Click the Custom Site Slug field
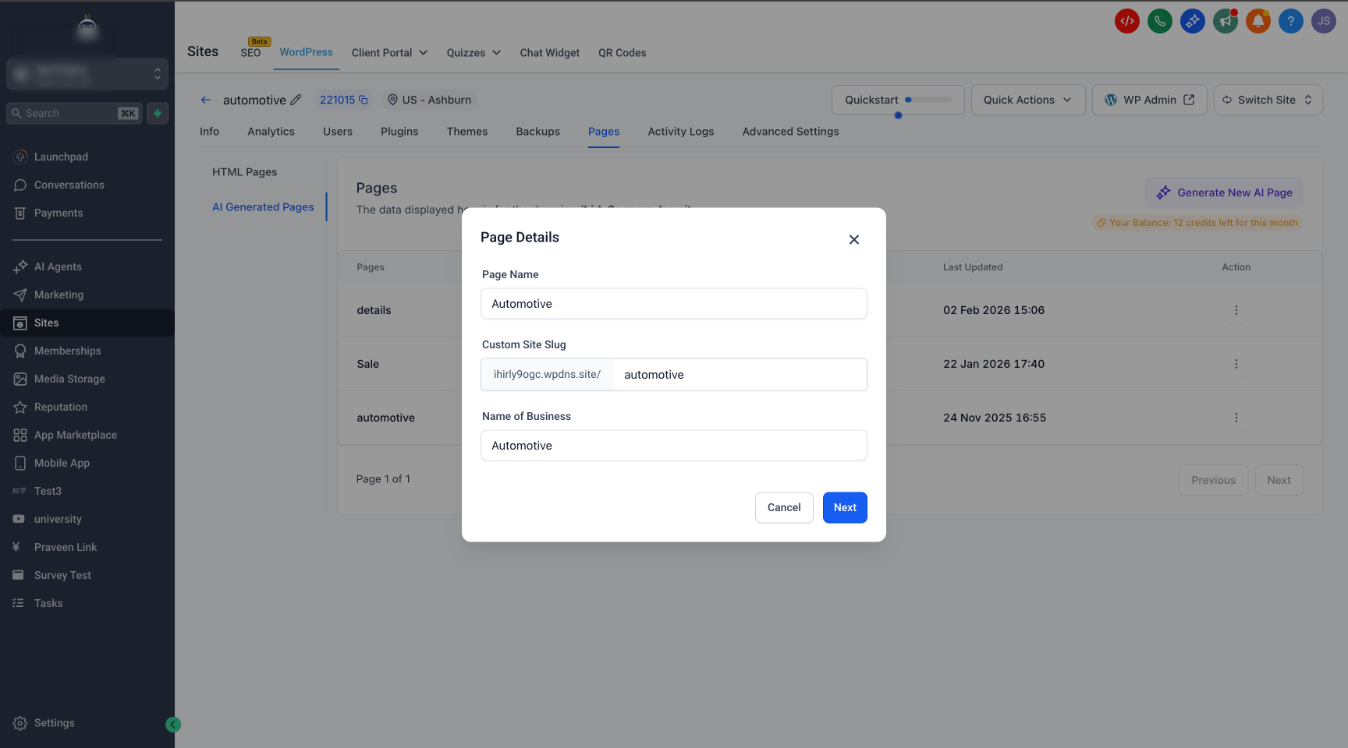 740,374
